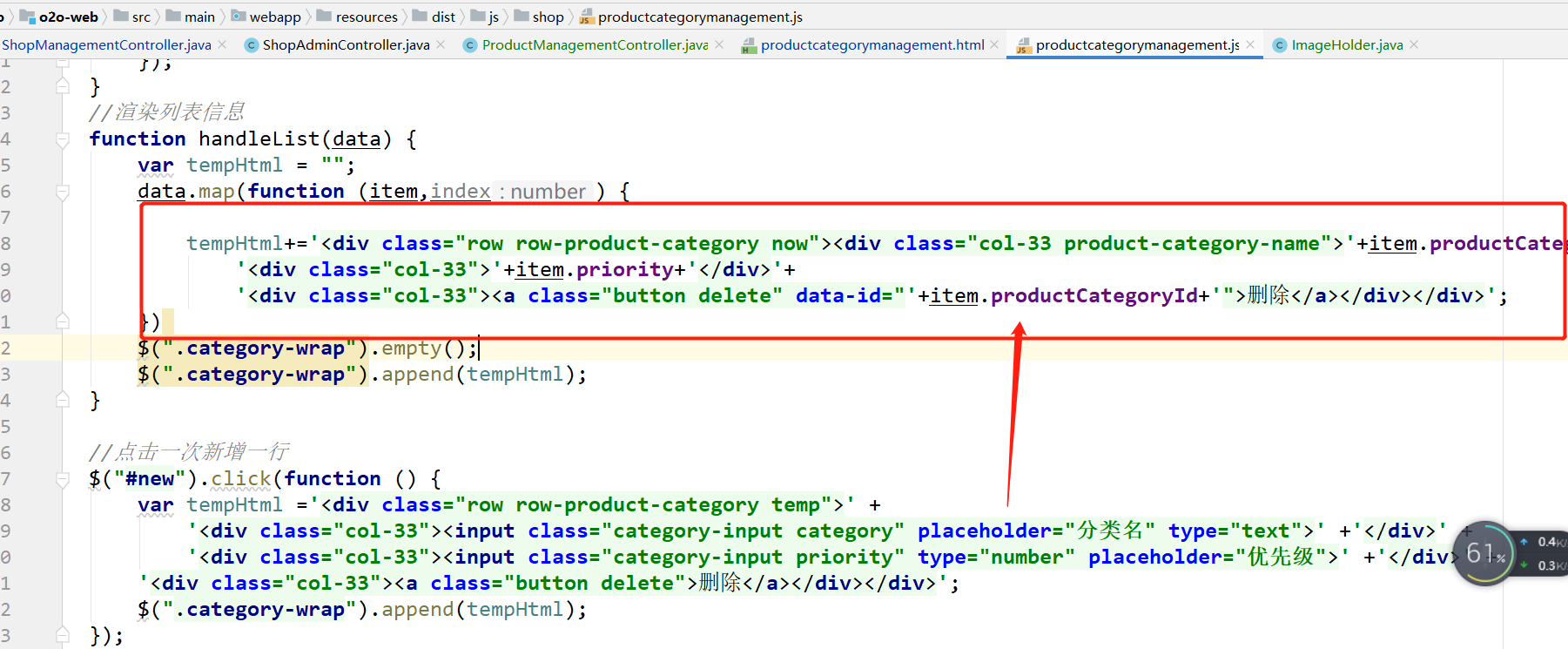Viewport: 1568px width, 649px height.
Task: Click the last .append(tempHtml) line
Action: coord(362,610)
